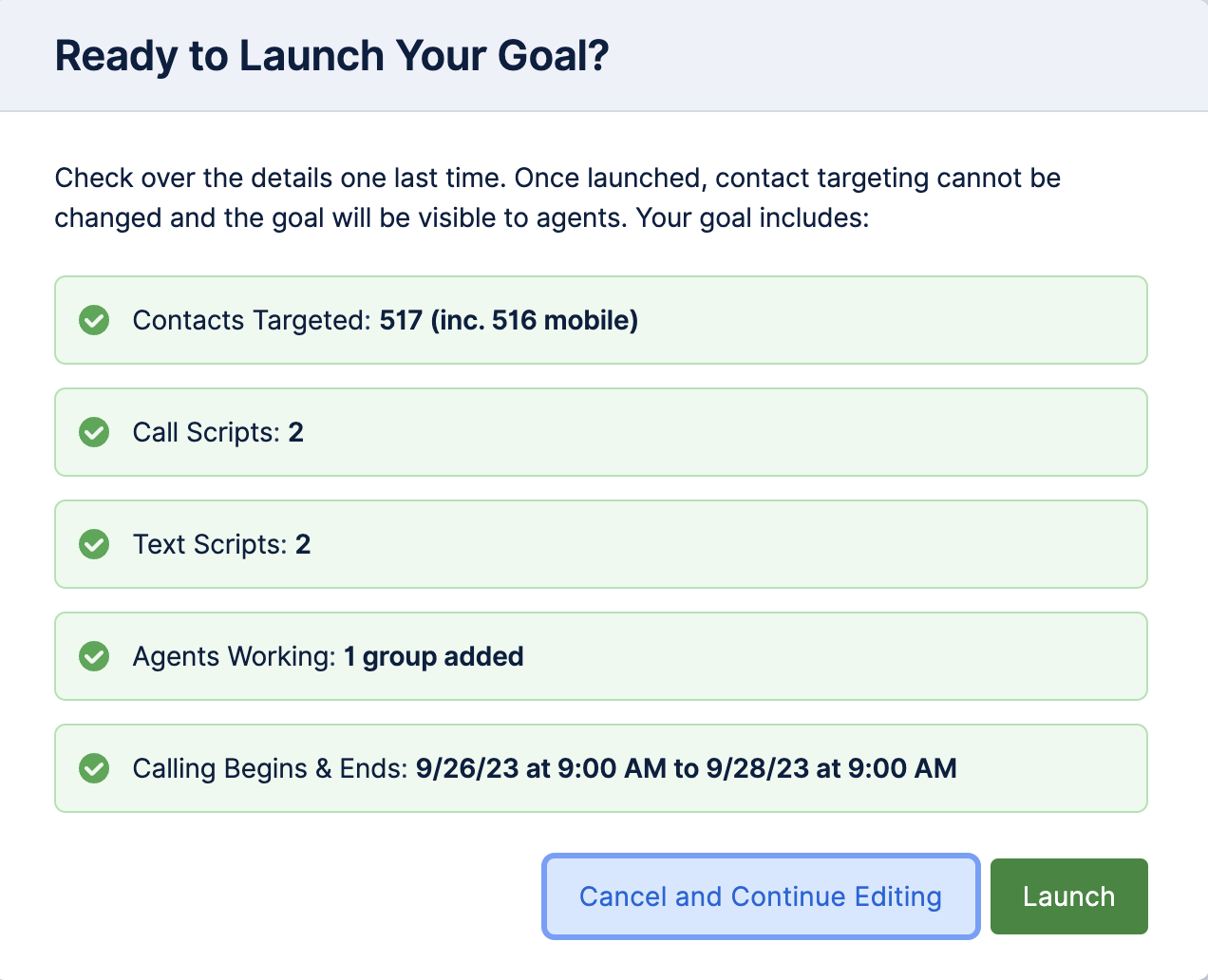1208x980 pixels.
Task: Click the Agents Working summary row
Action: click(x=601, y=656)
